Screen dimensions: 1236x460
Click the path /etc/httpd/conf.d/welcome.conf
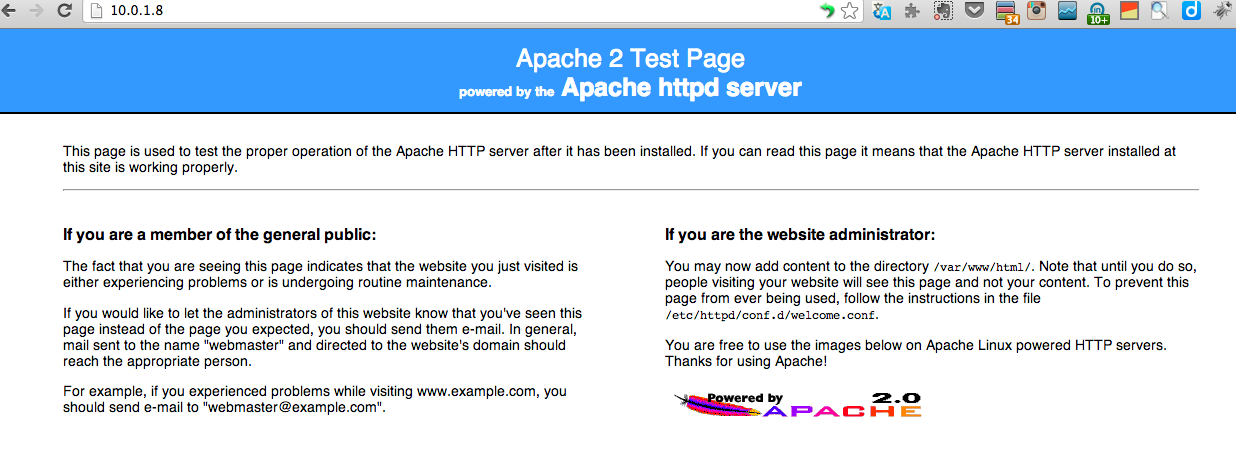tap(772, 314)
